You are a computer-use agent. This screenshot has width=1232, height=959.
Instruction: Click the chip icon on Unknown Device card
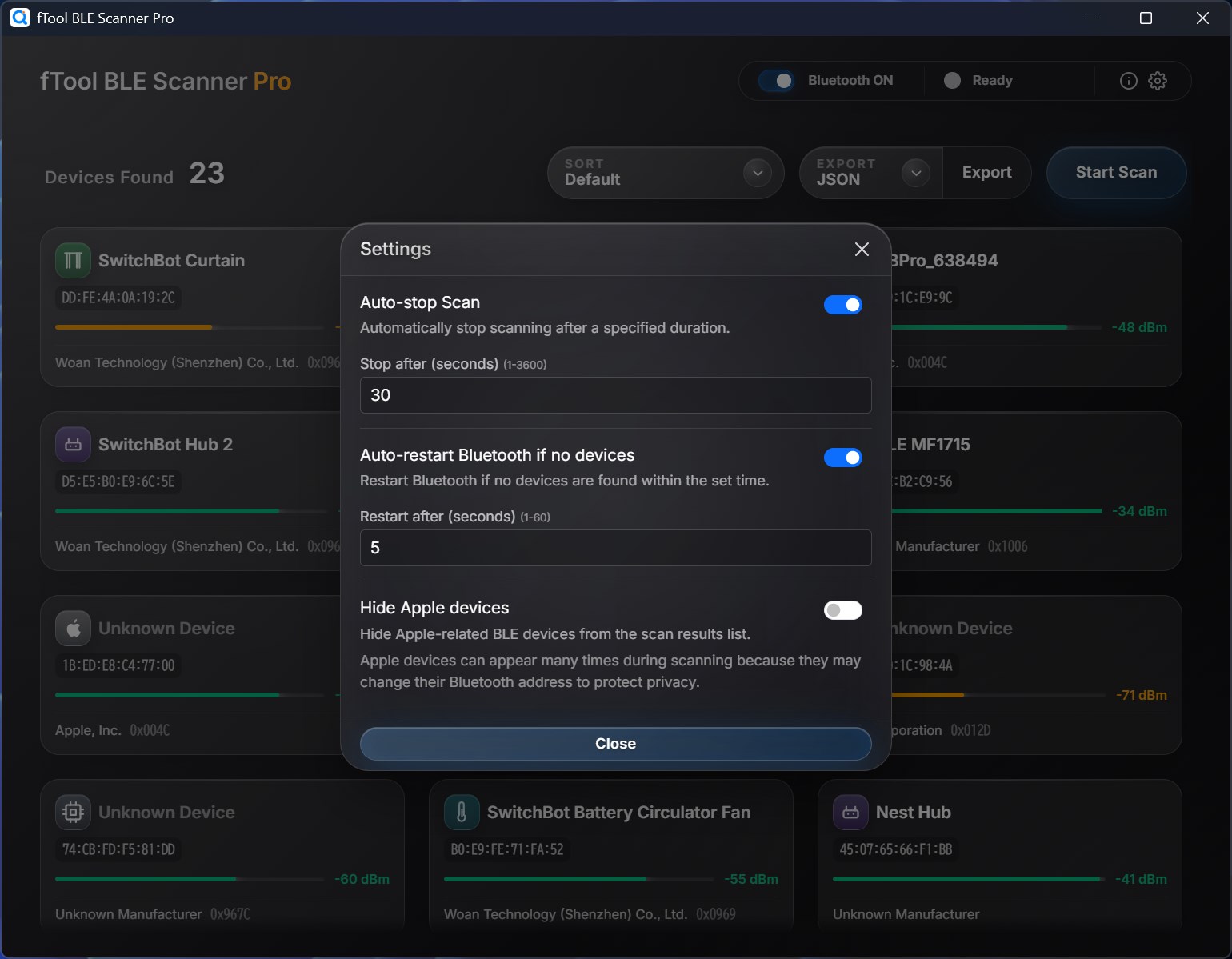pos(73,812)
